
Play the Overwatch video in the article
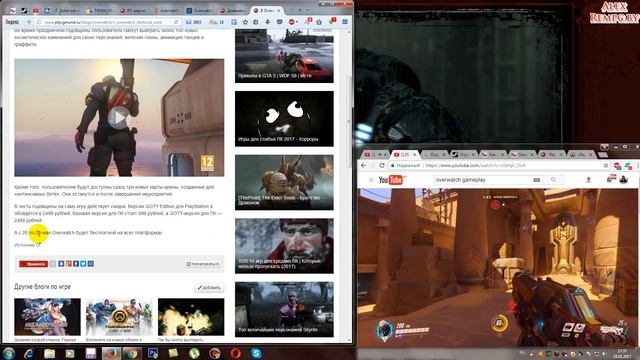[x=118, y=118]
